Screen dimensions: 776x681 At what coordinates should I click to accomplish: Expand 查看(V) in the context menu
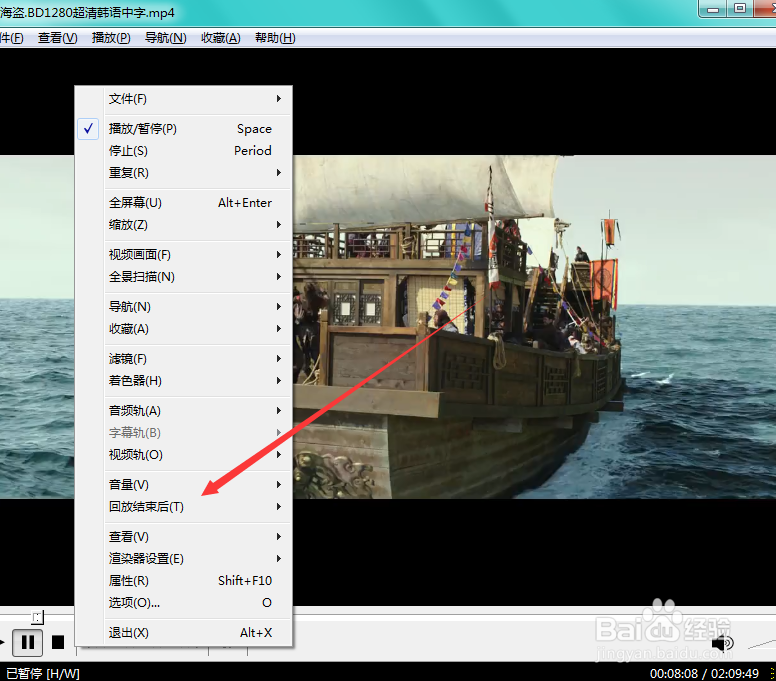pos(184,537)
